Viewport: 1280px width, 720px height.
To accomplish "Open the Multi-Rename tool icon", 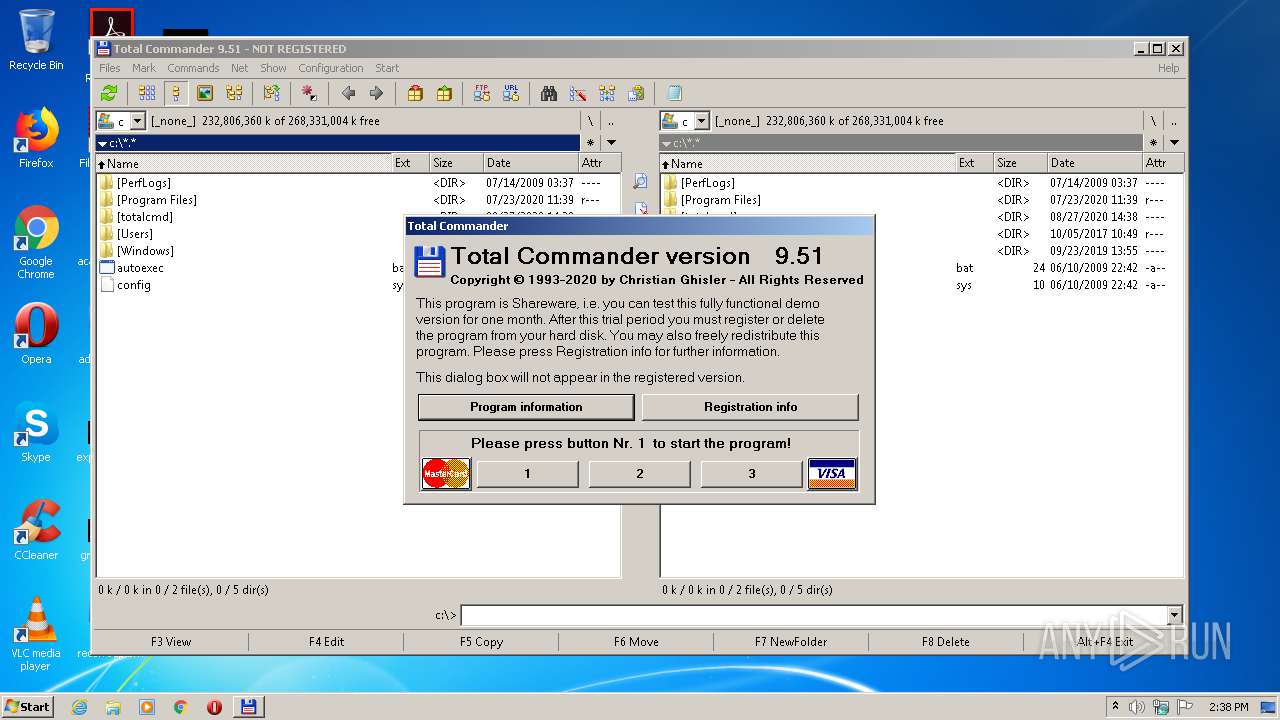I will 578,93.
